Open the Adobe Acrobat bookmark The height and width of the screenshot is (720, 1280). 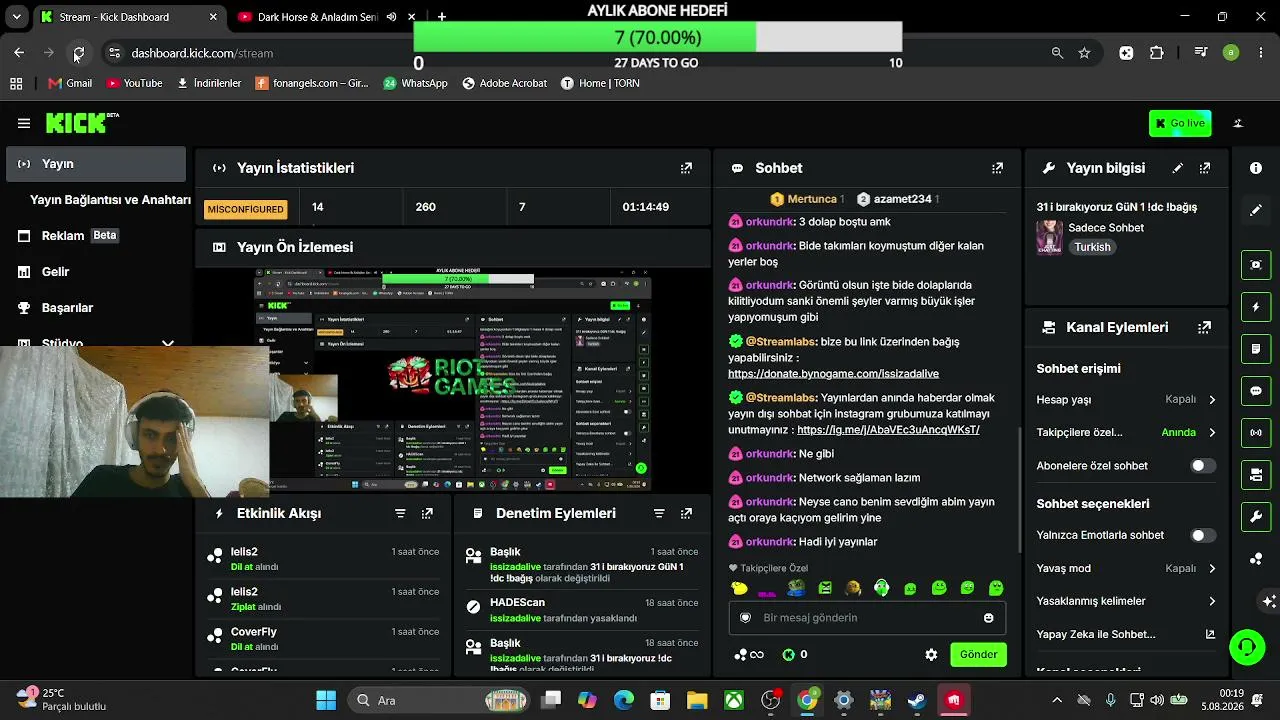pyautogui.click(x=505, y=83)
